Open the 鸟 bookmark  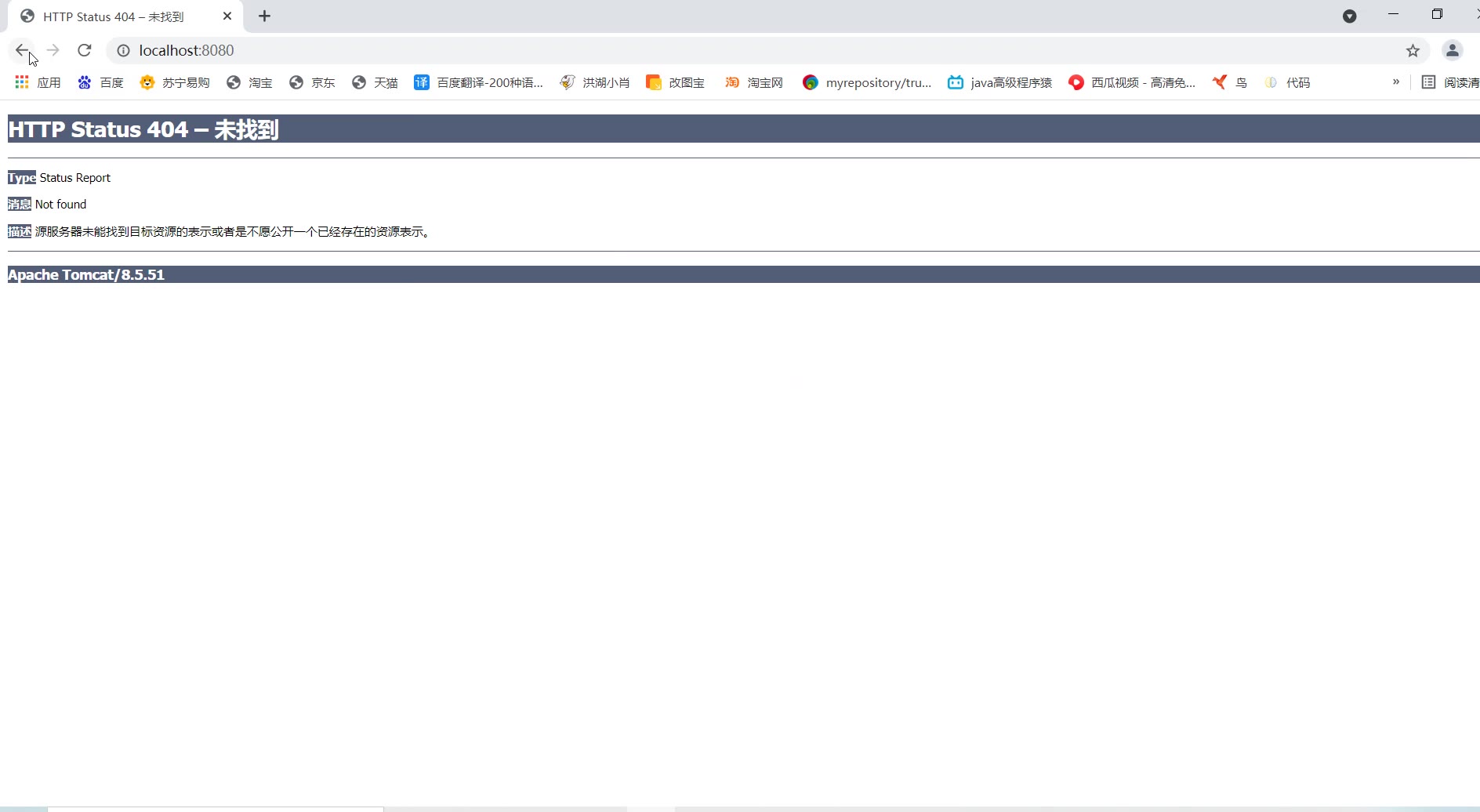pyautogui.click(x=1229, y=82)
